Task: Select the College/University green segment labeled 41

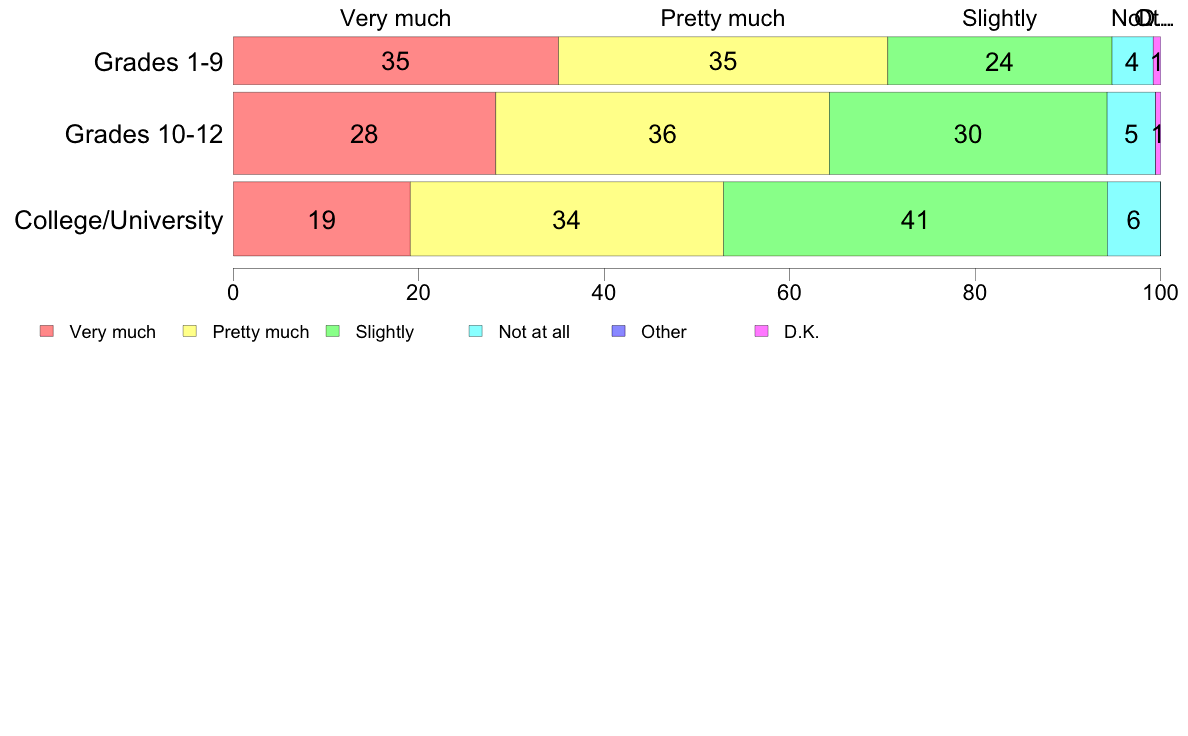Action: [x=915, y=219]
